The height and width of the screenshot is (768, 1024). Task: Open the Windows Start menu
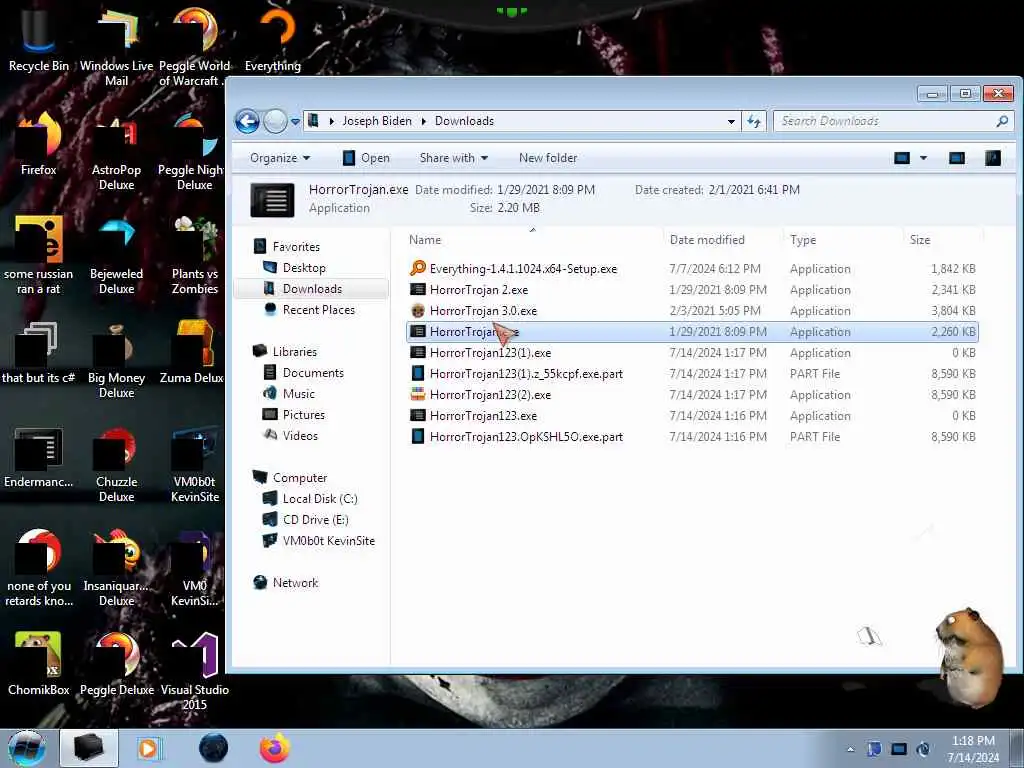(x=27, y=748)
